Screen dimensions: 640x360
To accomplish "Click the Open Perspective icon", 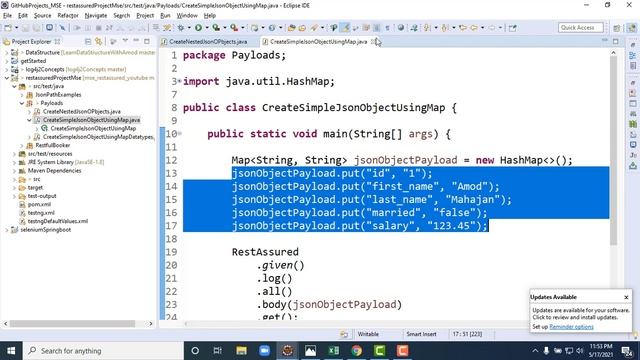I will coord(617,28).
